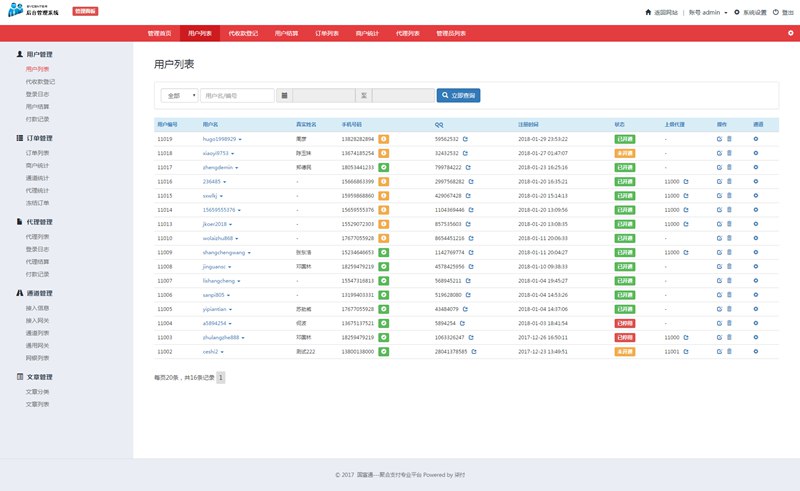Expand the admin account dropdown
The image size is (800, 491).
(705, 12)
